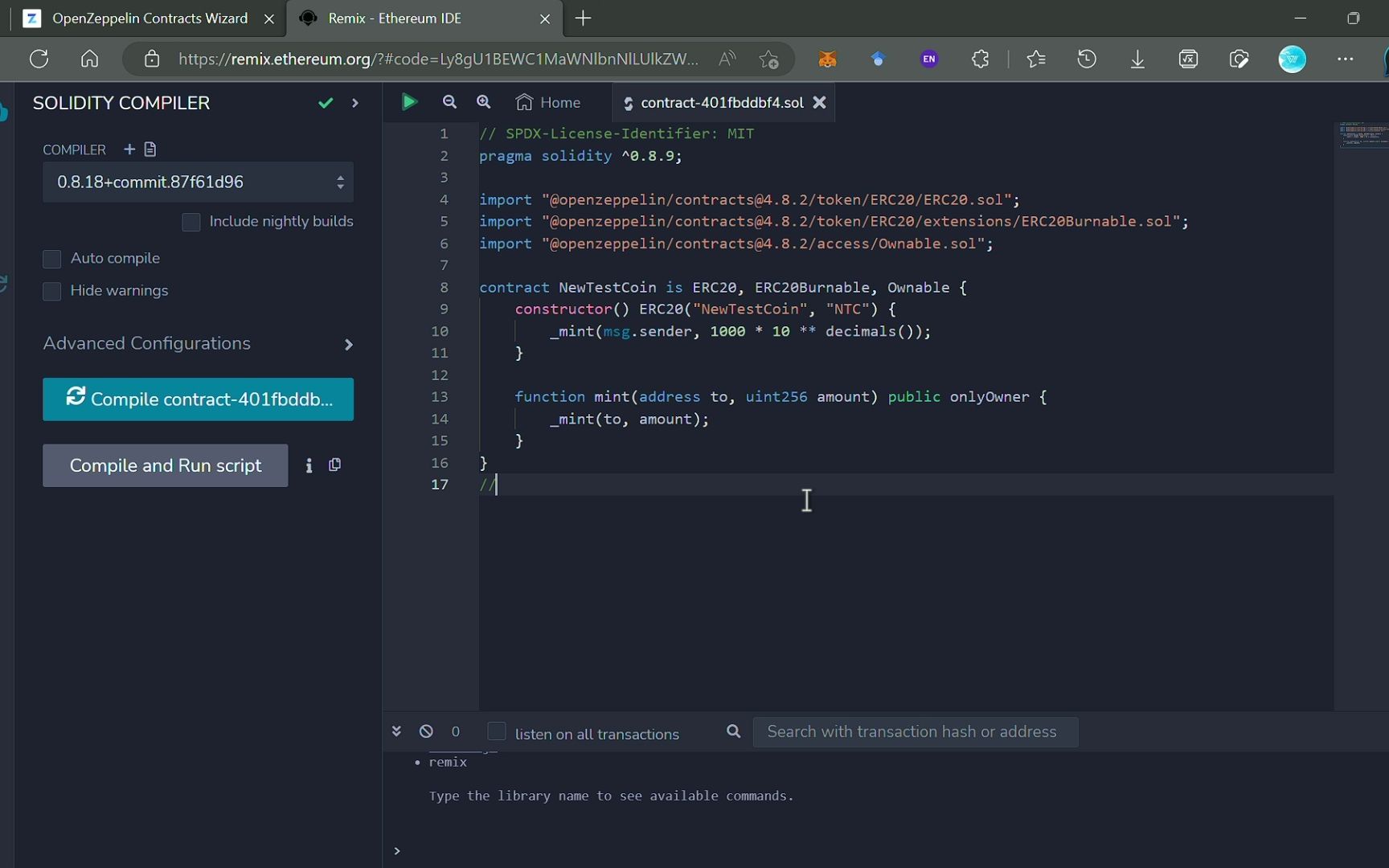
Task: Click code line 17 comment
Action: point(488,485)
